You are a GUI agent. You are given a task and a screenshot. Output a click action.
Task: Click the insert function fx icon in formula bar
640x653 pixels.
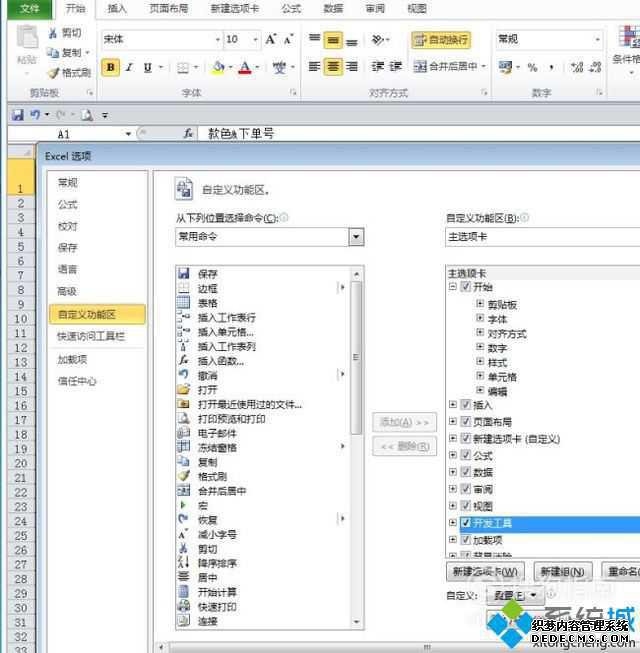point(188,134)
